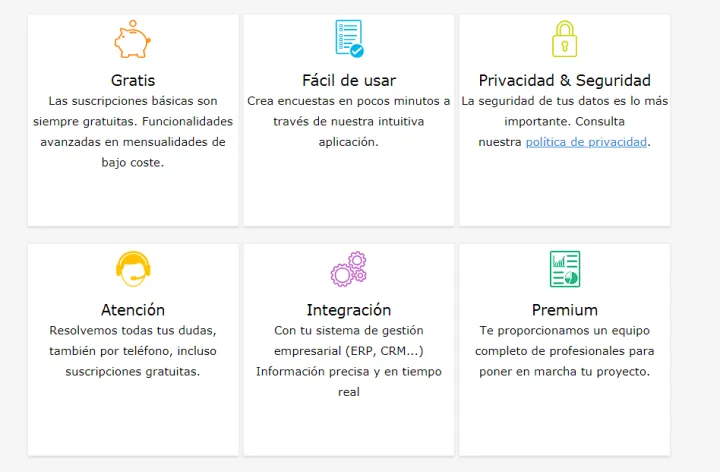Click the ERP, CRM integration description

pos(349,360)
